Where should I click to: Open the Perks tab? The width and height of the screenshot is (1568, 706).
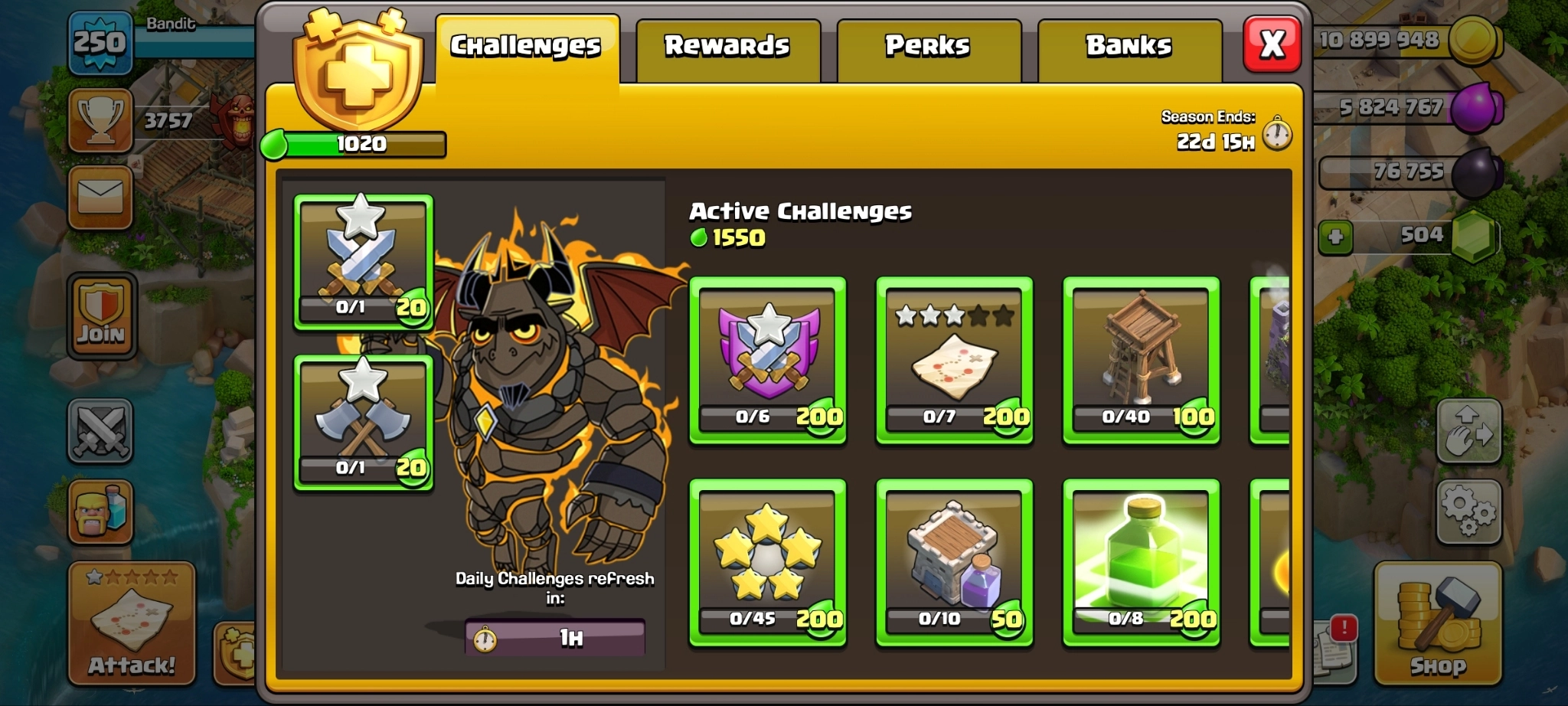click(x=928, y=49)
